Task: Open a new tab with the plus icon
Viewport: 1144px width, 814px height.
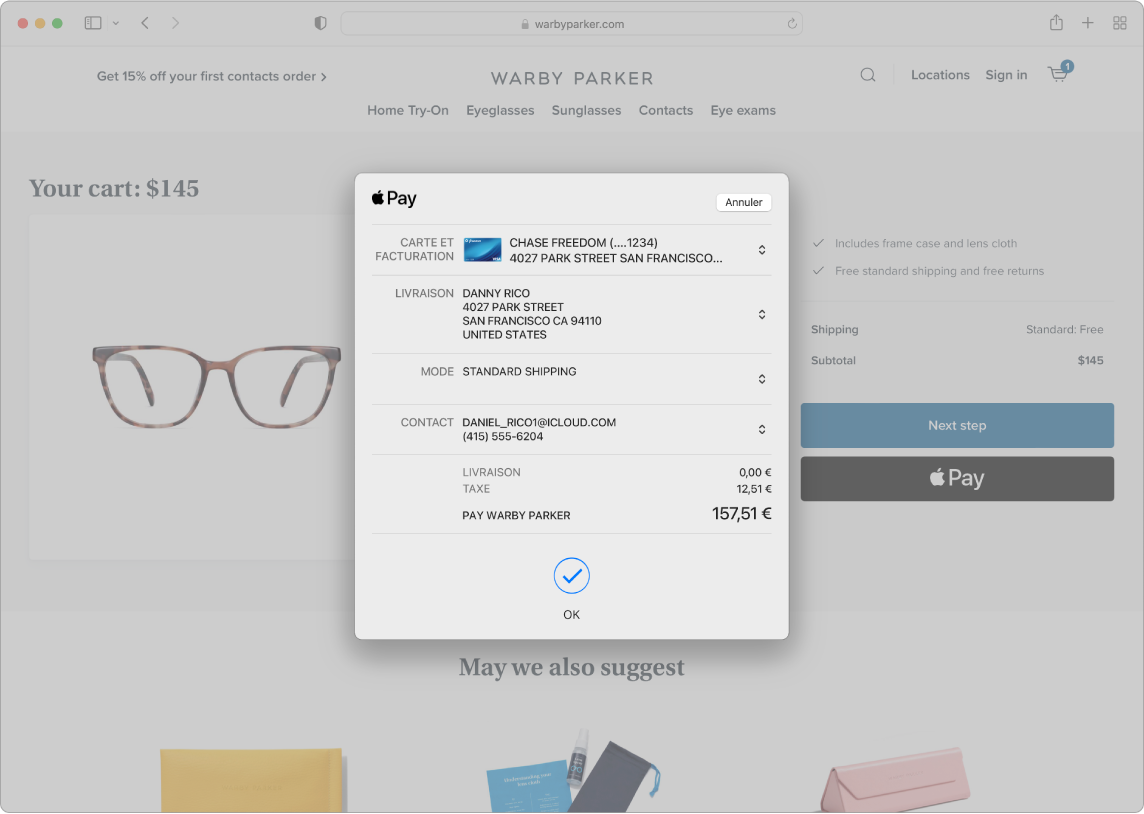Action: [x=1087, y=22]
